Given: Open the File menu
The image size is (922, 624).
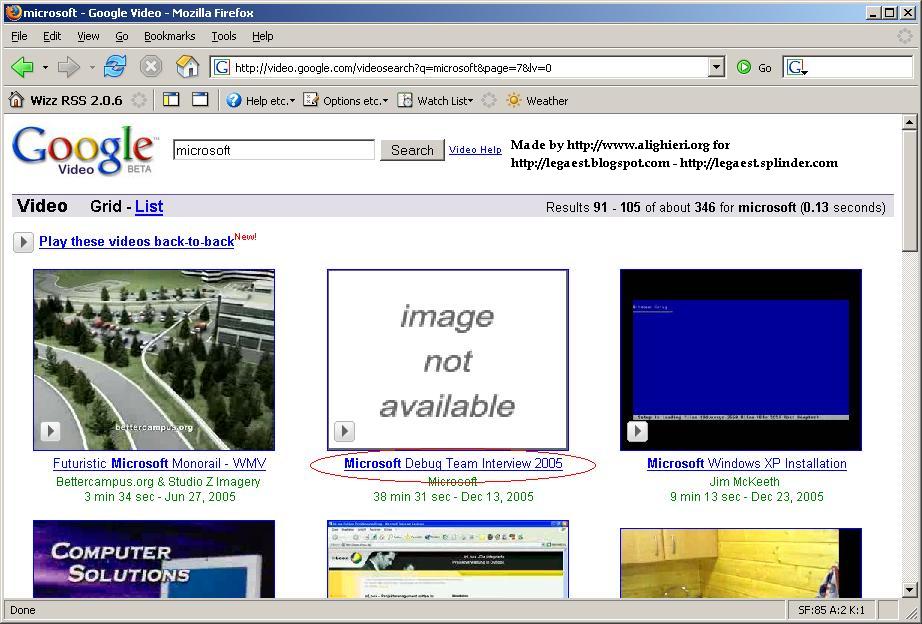Looking at the screenshot, I should click(x=19, y=36).
